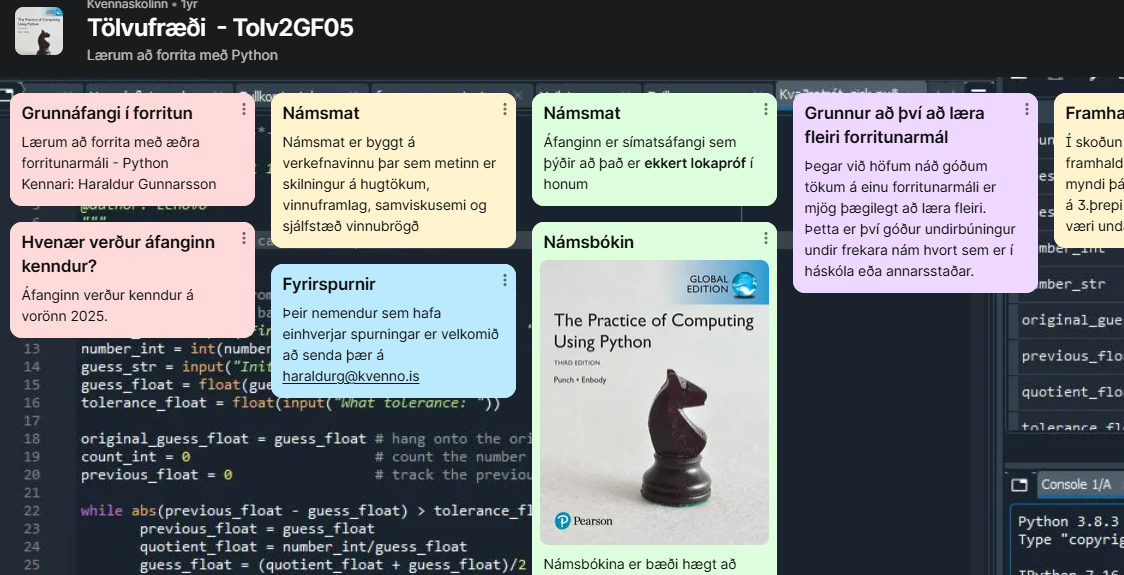Image resolution: width=1124 pixels, height=575 pixels.
Task: Click subtitle Lærum að forrita með Python
Action: point(182,55)
